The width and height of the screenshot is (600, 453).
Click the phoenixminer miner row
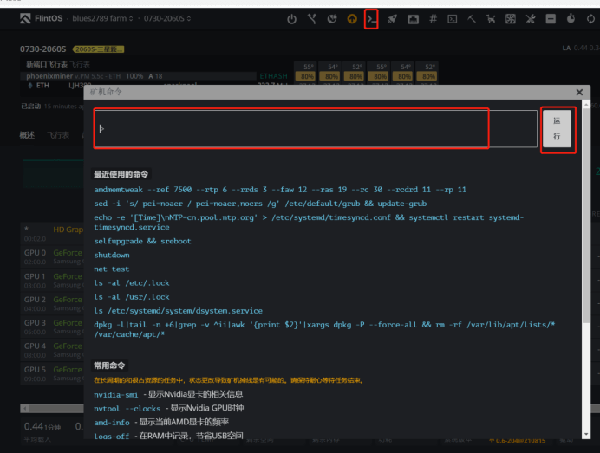coord(139,76)
